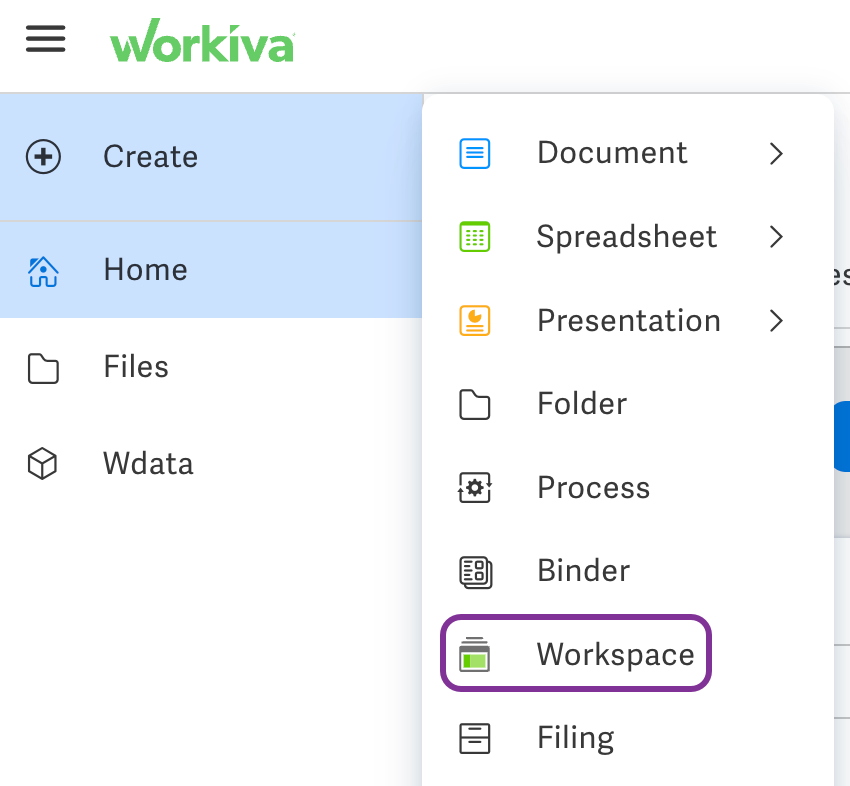Select Workspace from the Create menu
The width and height of the screenshot is (850, 786).
pos(614,655)
